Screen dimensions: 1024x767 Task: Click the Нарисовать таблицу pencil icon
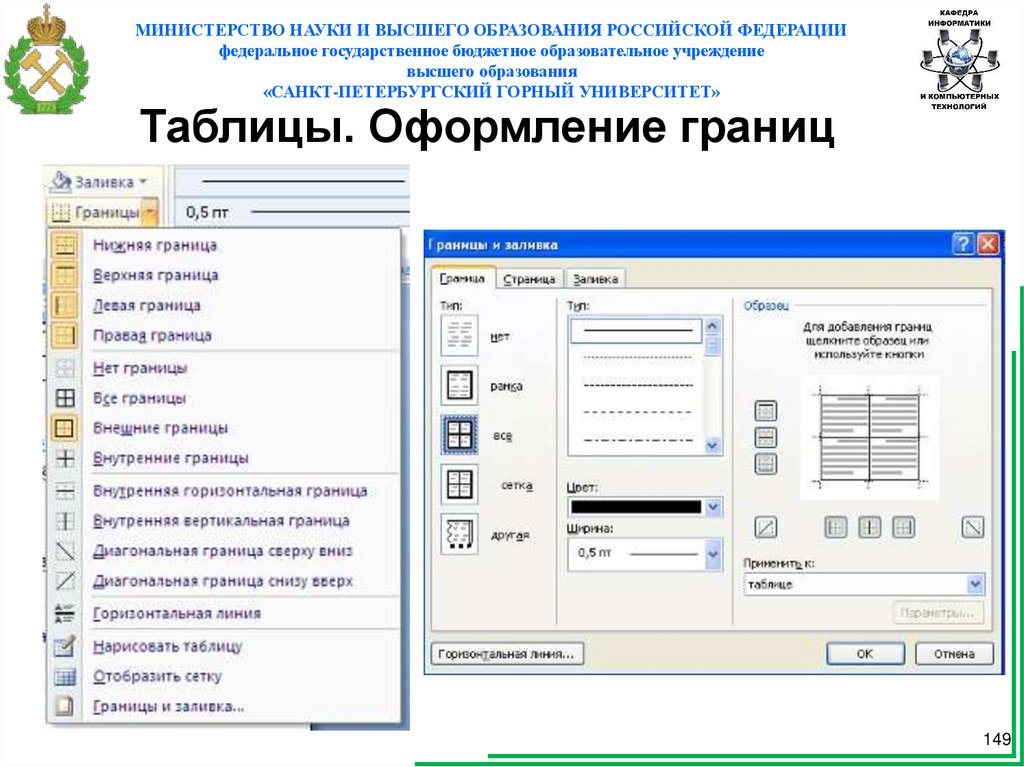(65, 647)
